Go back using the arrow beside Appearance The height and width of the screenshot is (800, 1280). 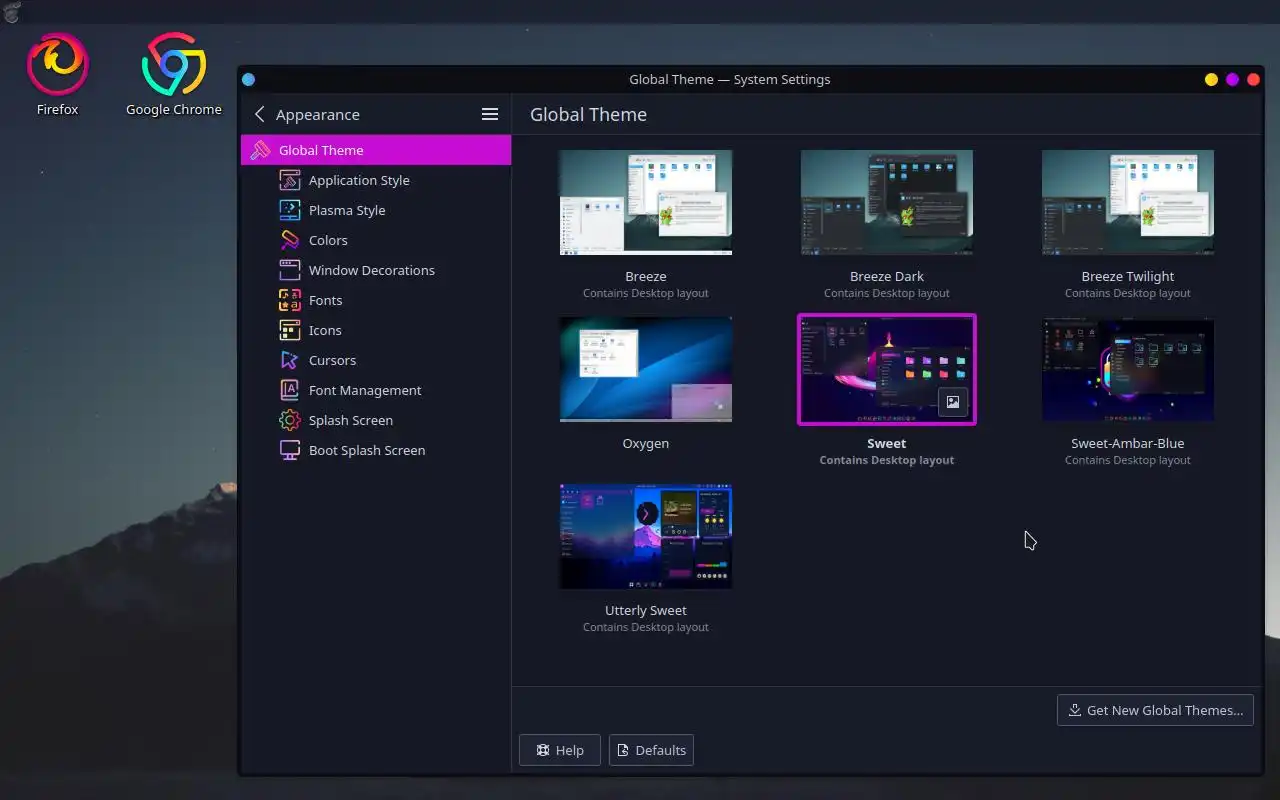tap(260, 114)
